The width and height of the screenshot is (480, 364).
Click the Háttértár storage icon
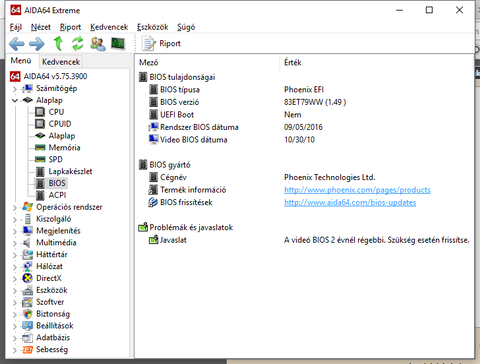click(27, 254)
